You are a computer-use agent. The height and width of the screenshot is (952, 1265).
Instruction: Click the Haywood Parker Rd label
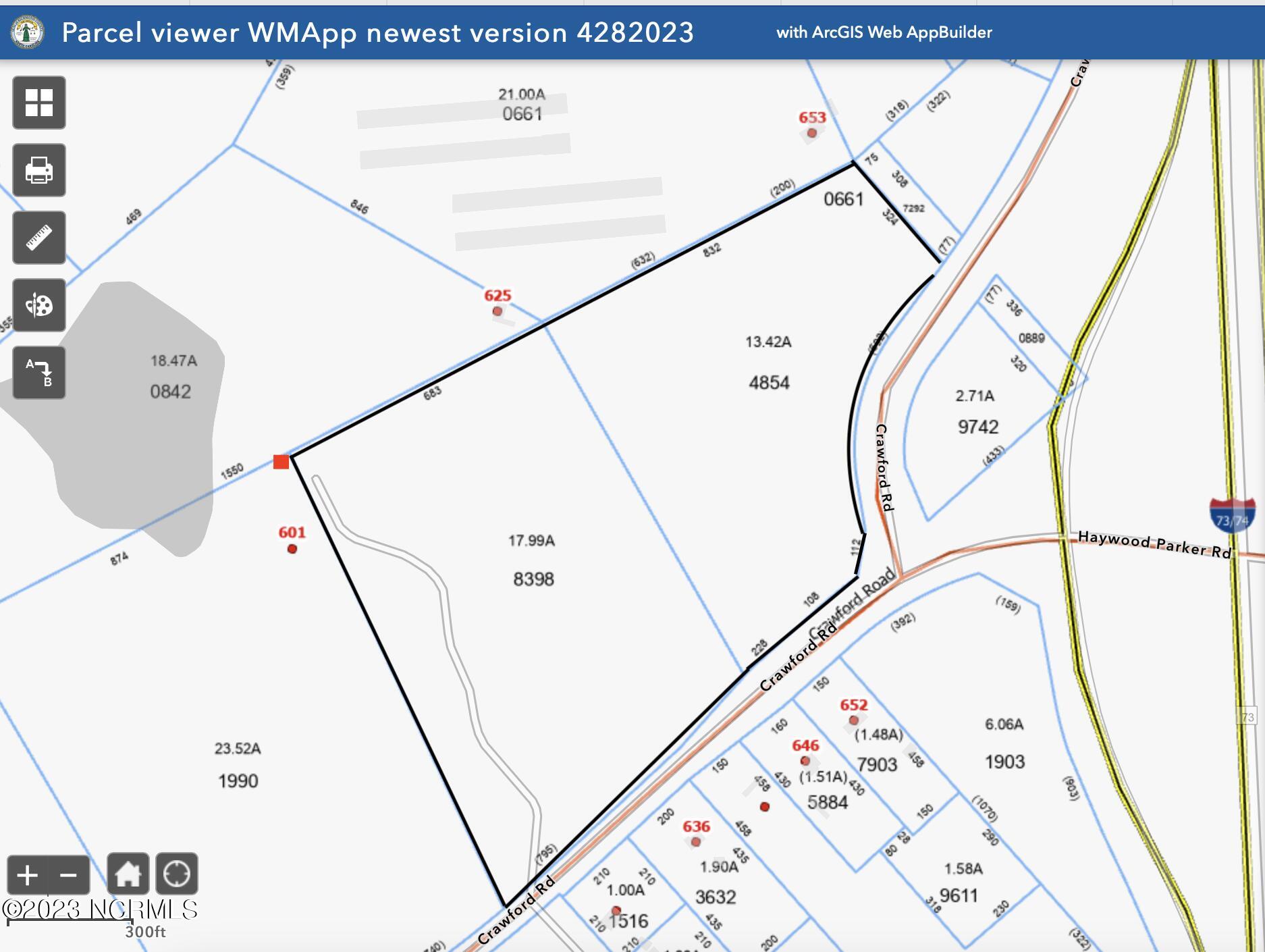pyautogui.click(x=1155, y=544)
